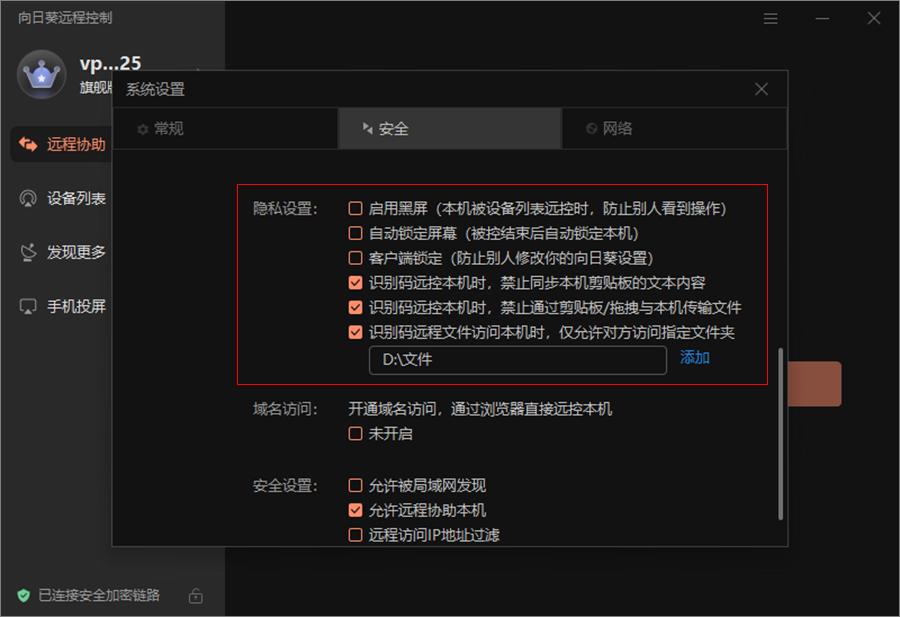Image resolution: width=900 pixels, height=617 pixels.
Task: Tick the 客户端锁定 checkbox
Action: [x=355, y=258]
